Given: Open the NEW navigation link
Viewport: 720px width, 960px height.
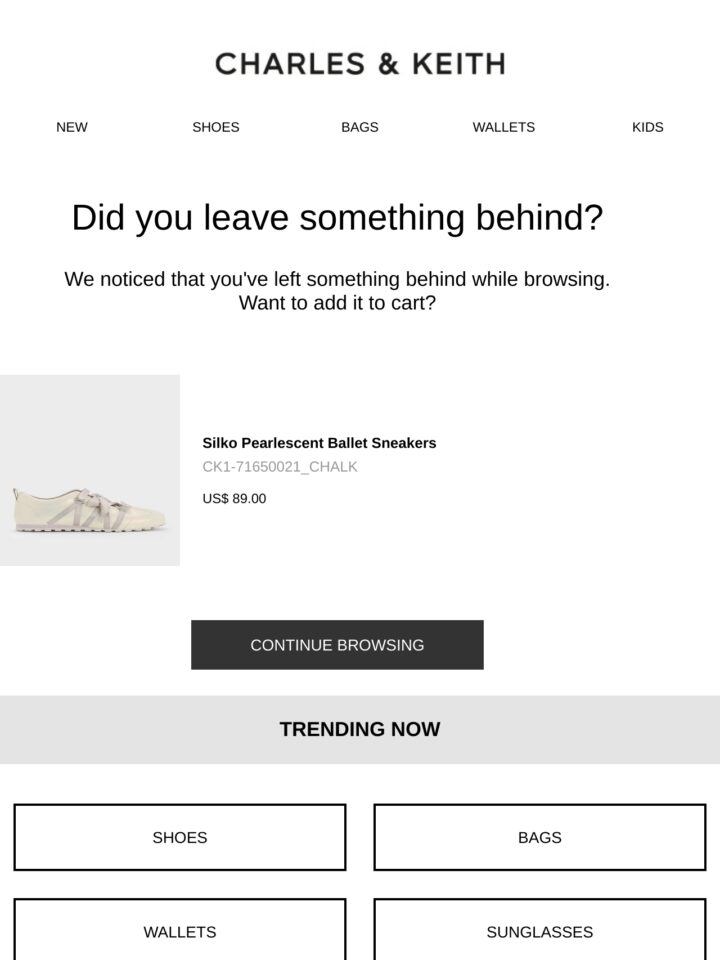Looking at the screenshot, I should point(72,127).
